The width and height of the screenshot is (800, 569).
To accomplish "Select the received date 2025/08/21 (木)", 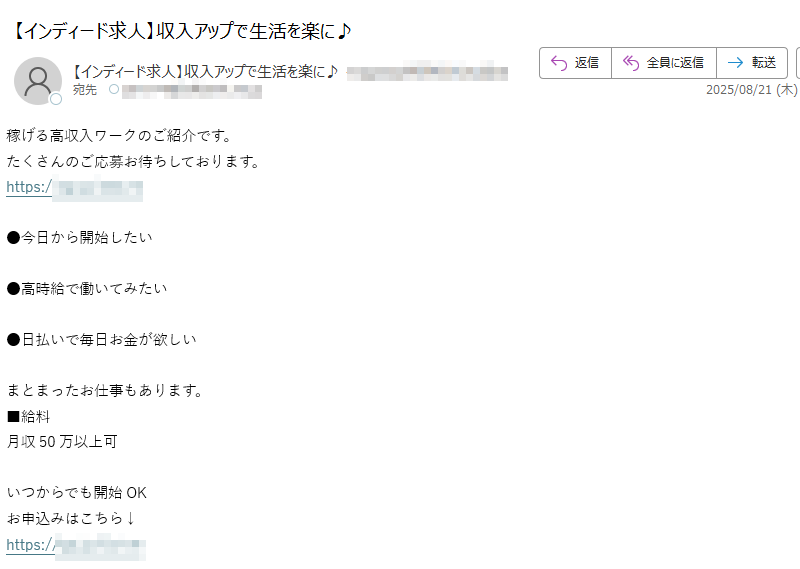I will (x=751, y=90).
